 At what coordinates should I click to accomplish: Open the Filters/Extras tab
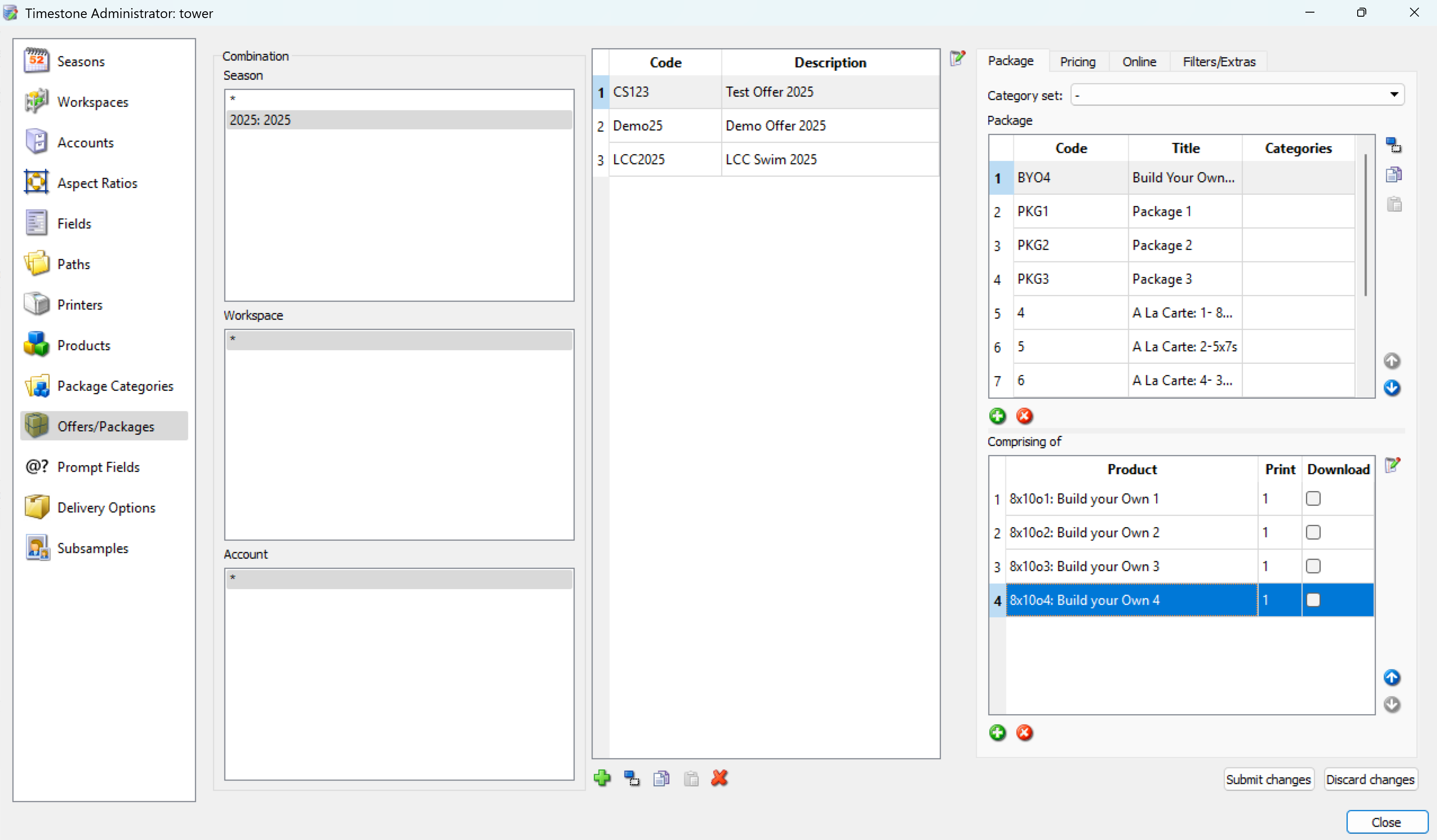tap(1219, 61)
